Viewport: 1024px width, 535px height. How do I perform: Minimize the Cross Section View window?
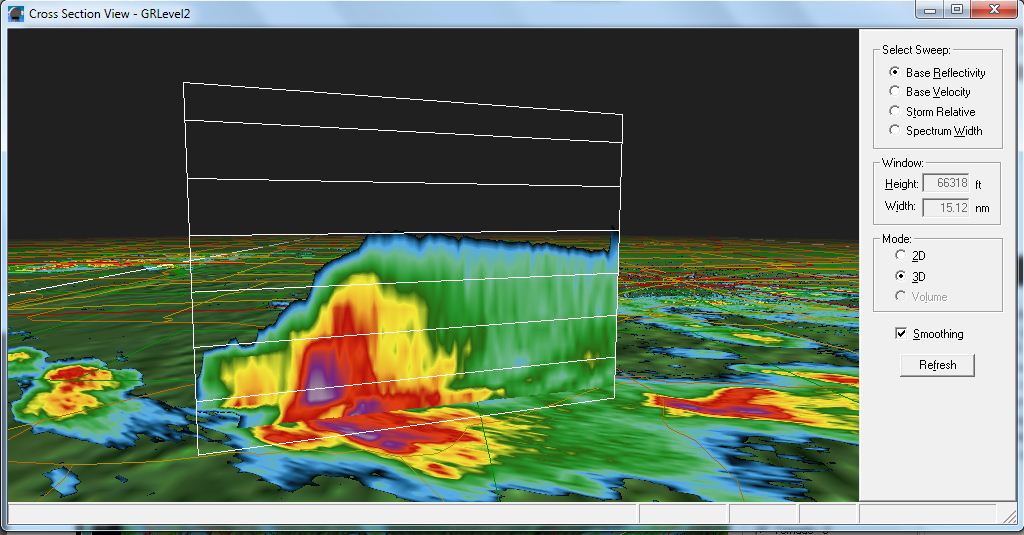tap(930, 9)
